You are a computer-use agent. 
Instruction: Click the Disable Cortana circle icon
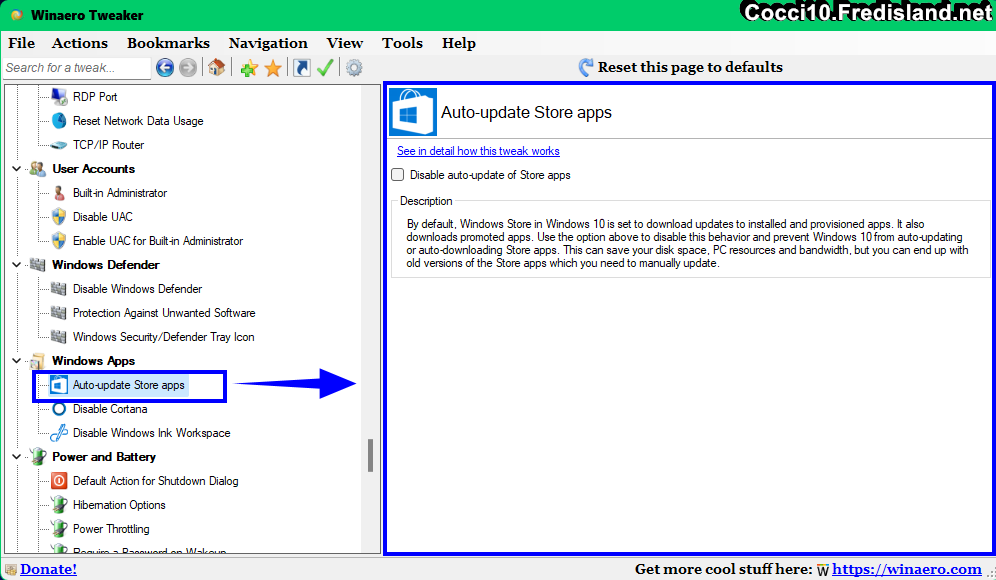(59, 409)
